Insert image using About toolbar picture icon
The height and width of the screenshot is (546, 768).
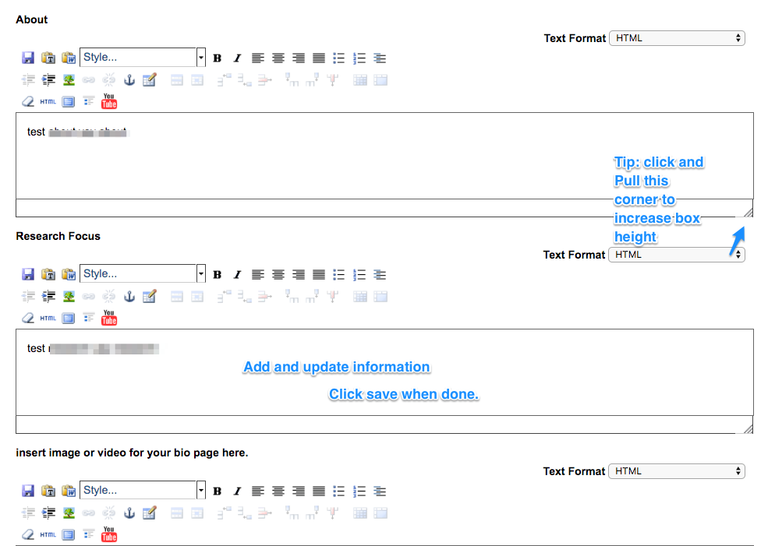pyautogui.click(x=69, y=80)
